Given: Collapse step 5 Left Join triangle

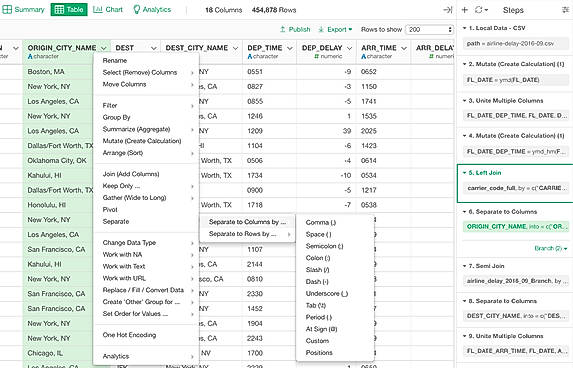Looking at the screenshot, I should [x=464, y=173].
